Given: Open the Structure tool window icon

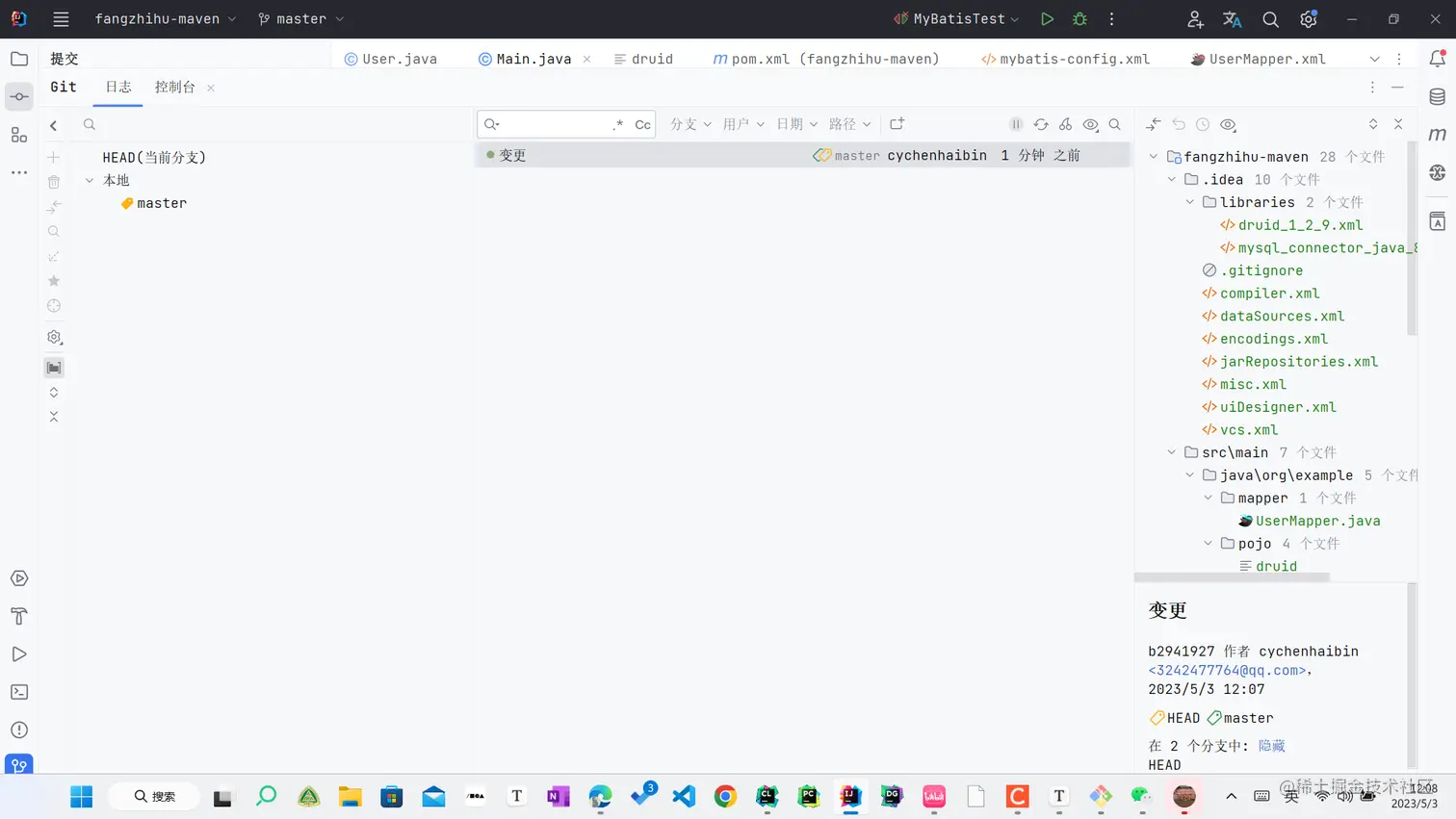Looking at the screenshot, I should coord(19,135).
